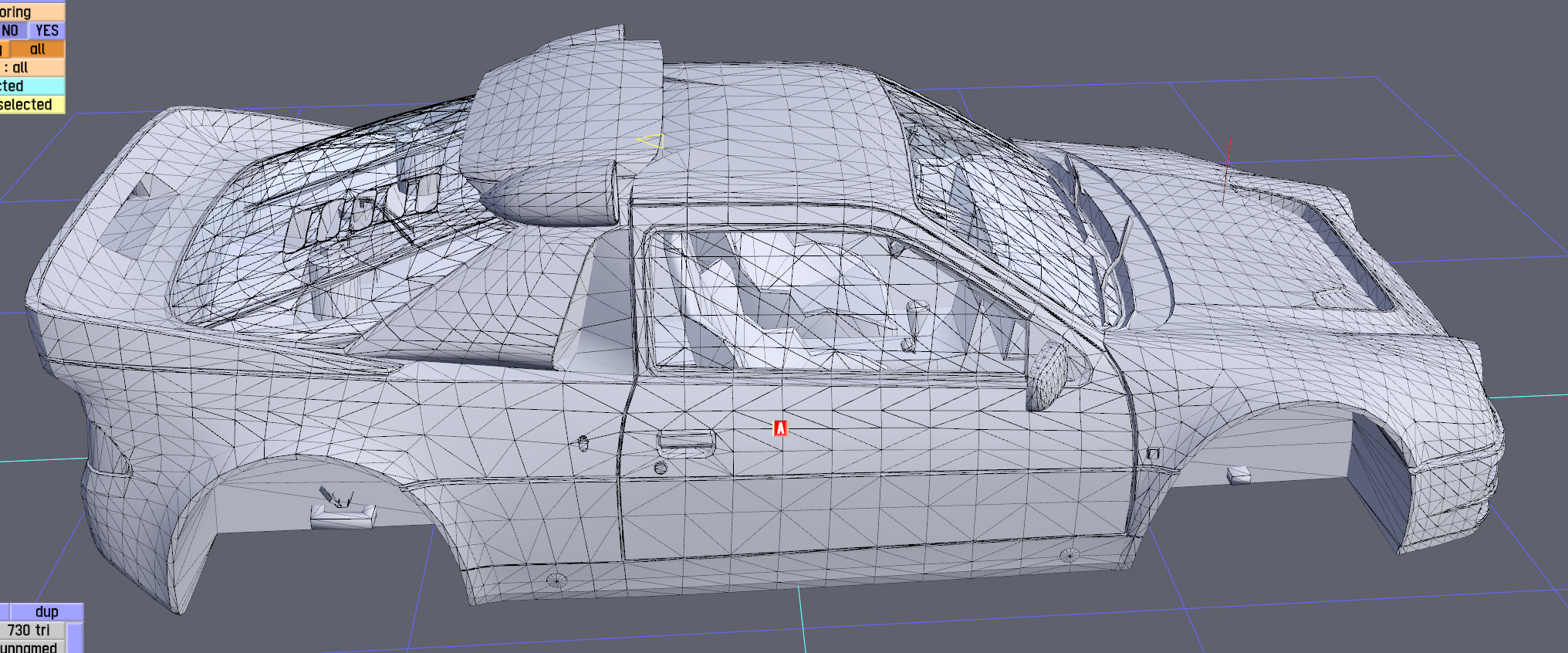Select the orange "all" button
This screenshot has width=1568, height=653.
(x=37, y=49)
